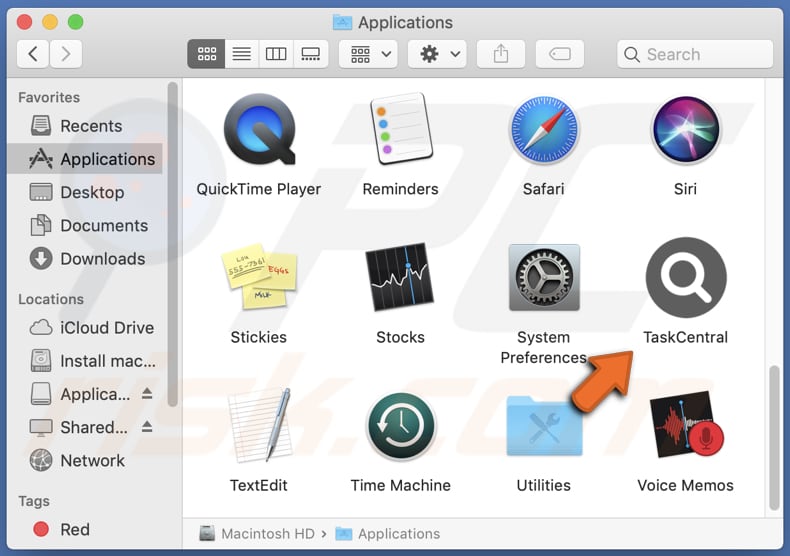This screenshot has height=556, width=790.
Task: Click the QuickTime Player name label
Action: click(258, 189)
